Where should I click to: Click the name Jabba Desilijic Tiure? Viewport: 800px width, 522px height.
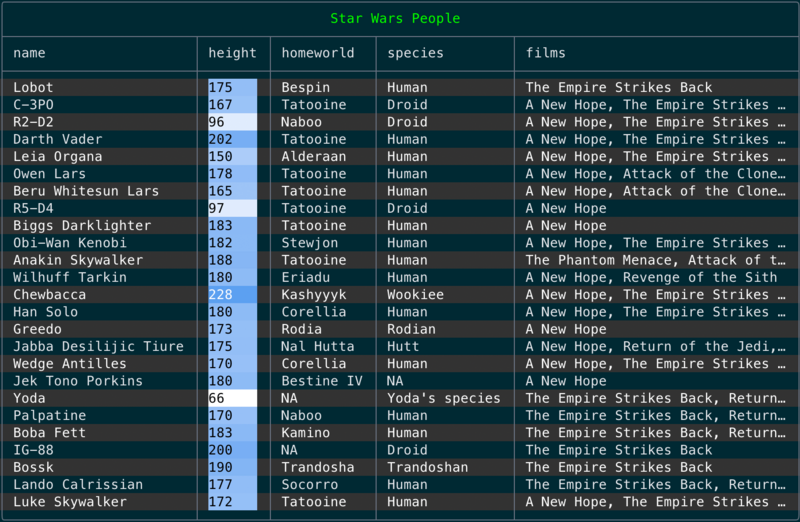pyautogui.click(x=98, y=346)
